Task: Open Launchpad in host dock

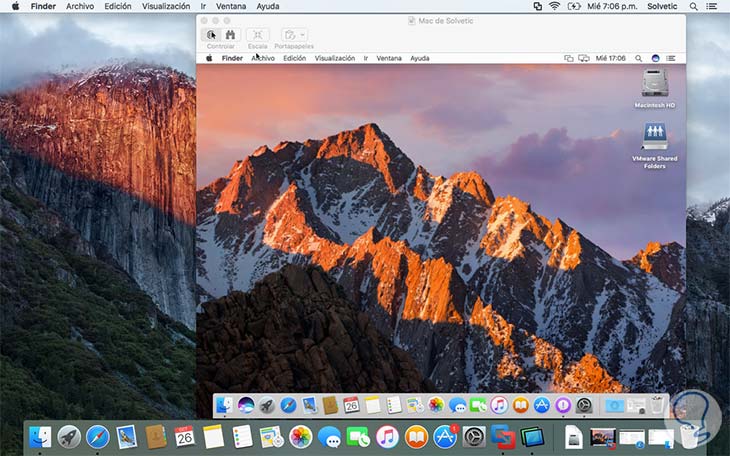Action: point(69,437)
